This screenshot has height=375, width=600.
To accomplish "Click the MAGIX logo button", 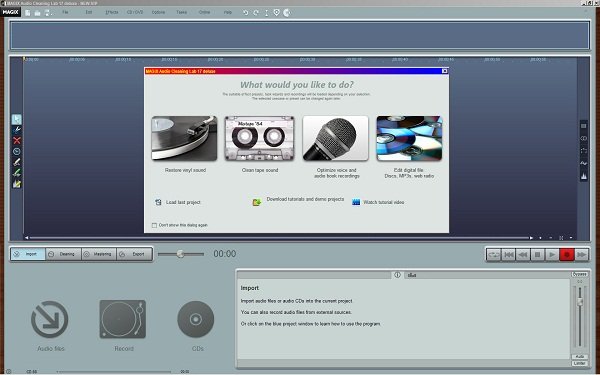I will pos(11,12).
